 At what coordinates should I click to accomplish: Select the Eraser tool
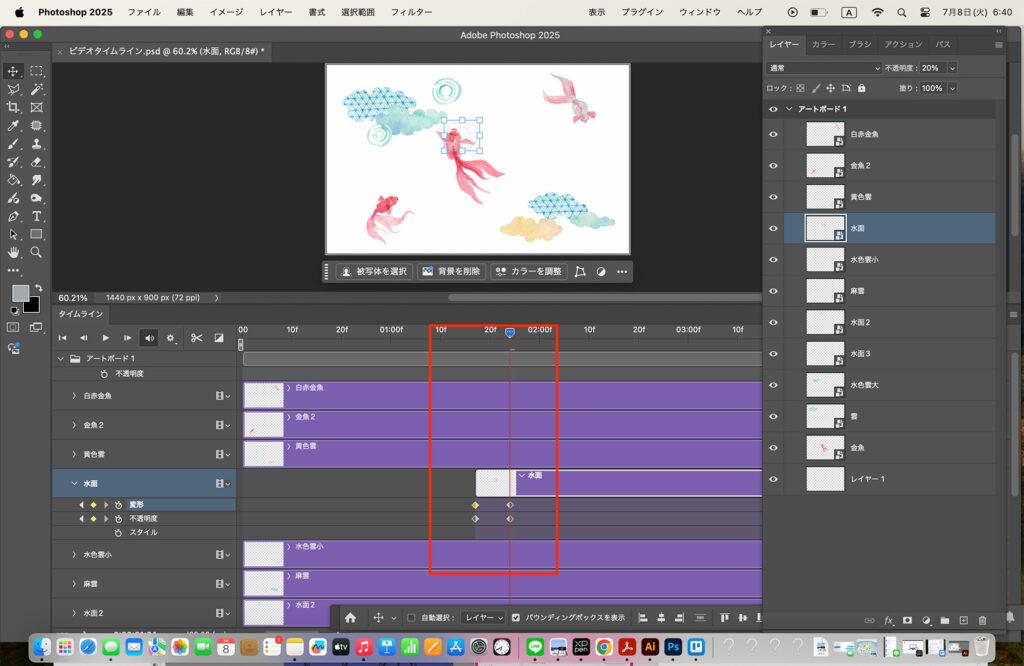(37, 162)
